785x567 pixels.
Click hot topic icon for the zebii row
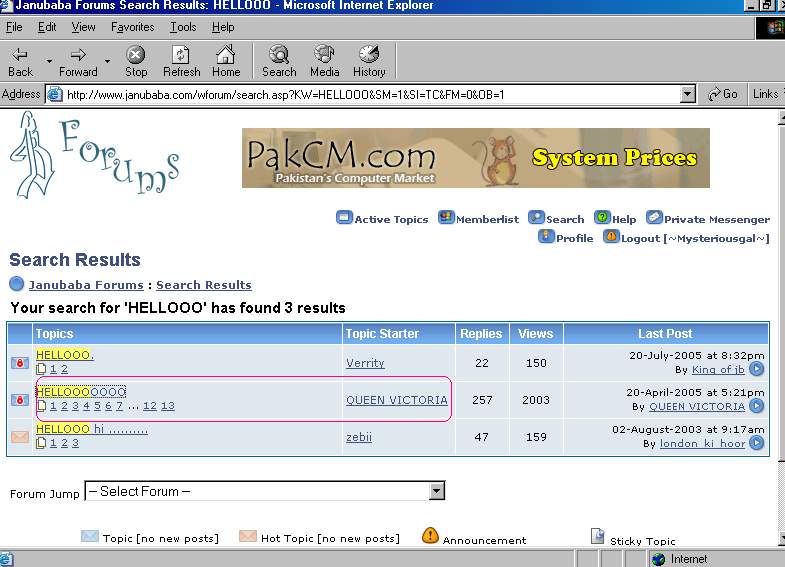pyautogui.click(x=20, y=437)
